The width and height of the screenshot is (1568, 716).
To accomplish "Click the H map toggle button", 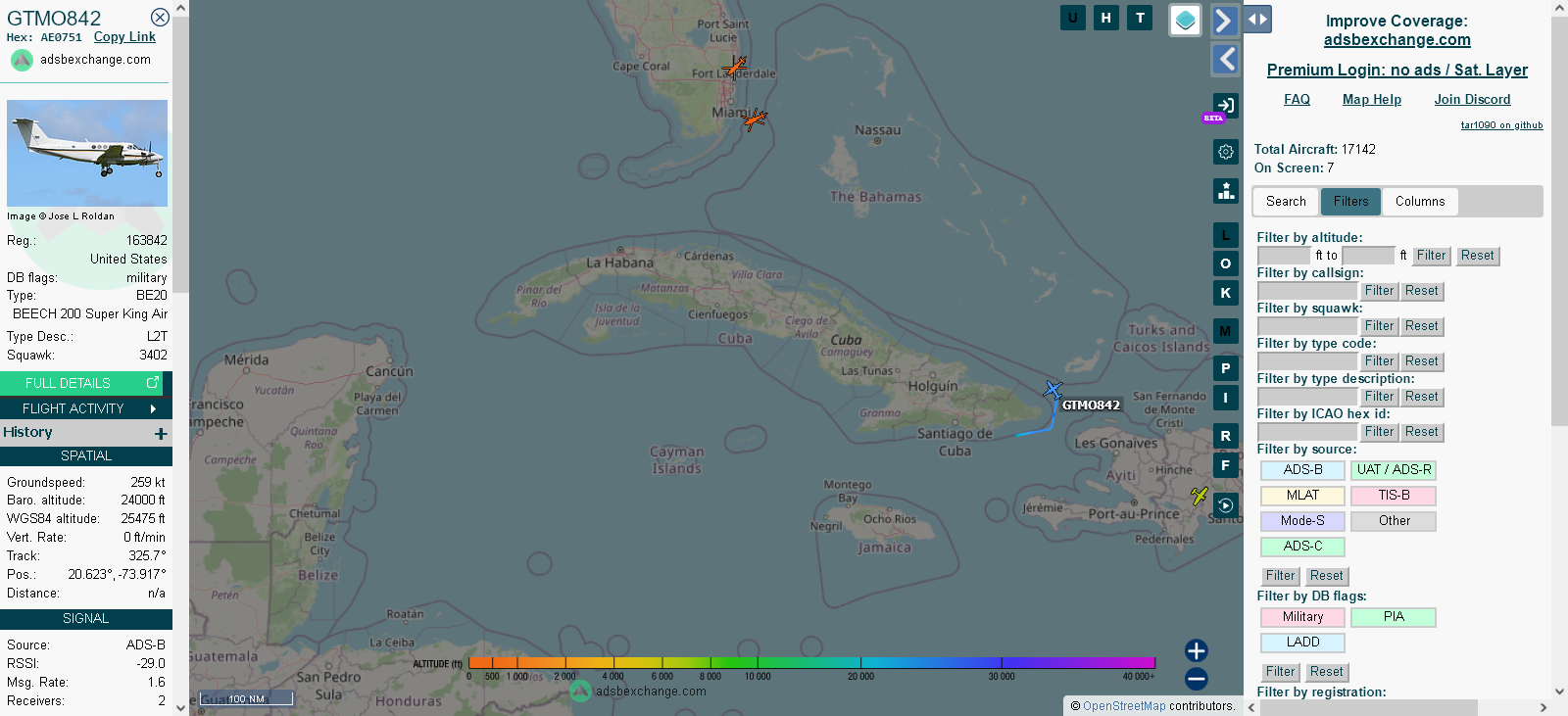I will 1106,18.
